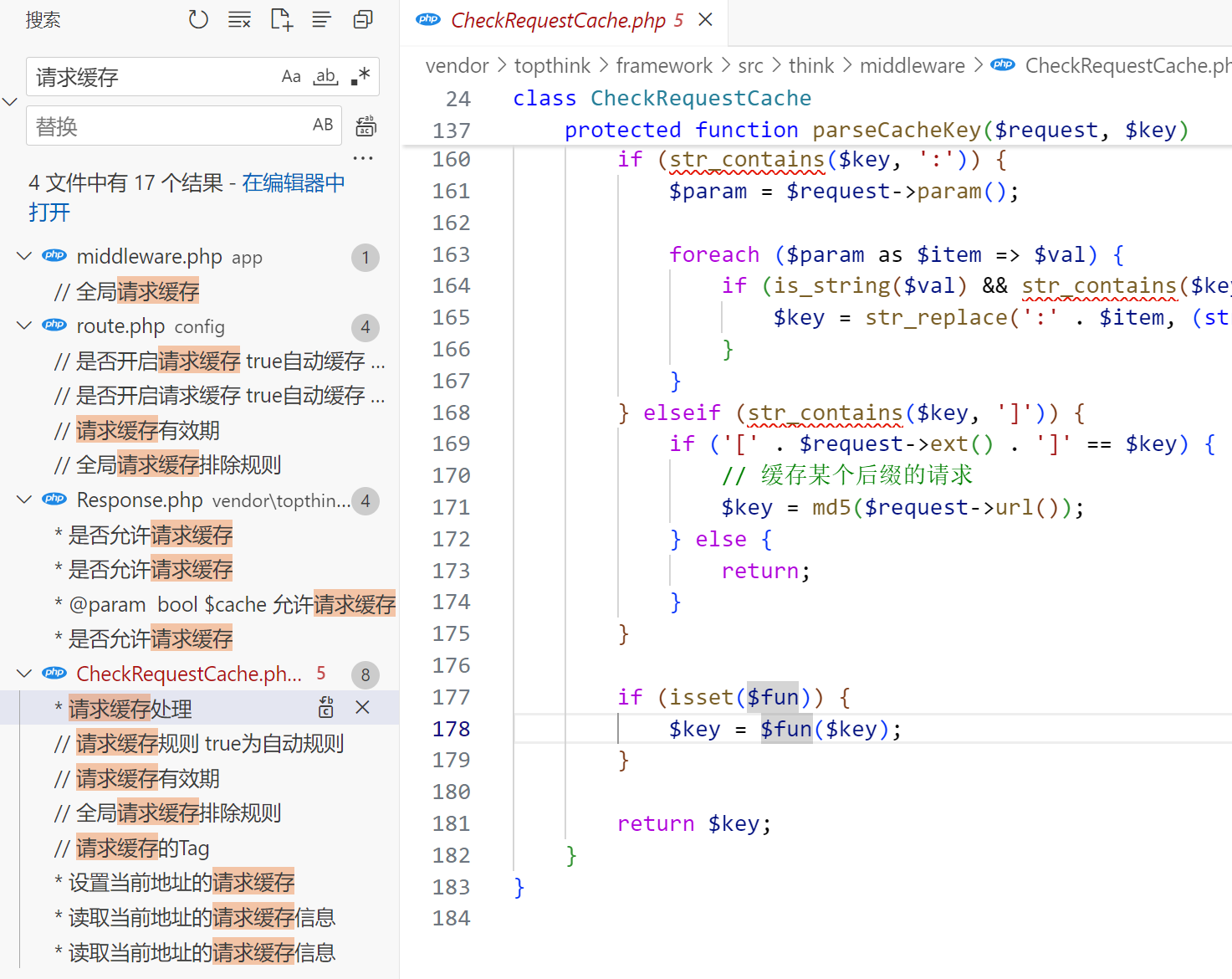The width and height of the screenshot is (1232, 979).
Task: Toggle regular expression search
Action: (x=360, y=77)
